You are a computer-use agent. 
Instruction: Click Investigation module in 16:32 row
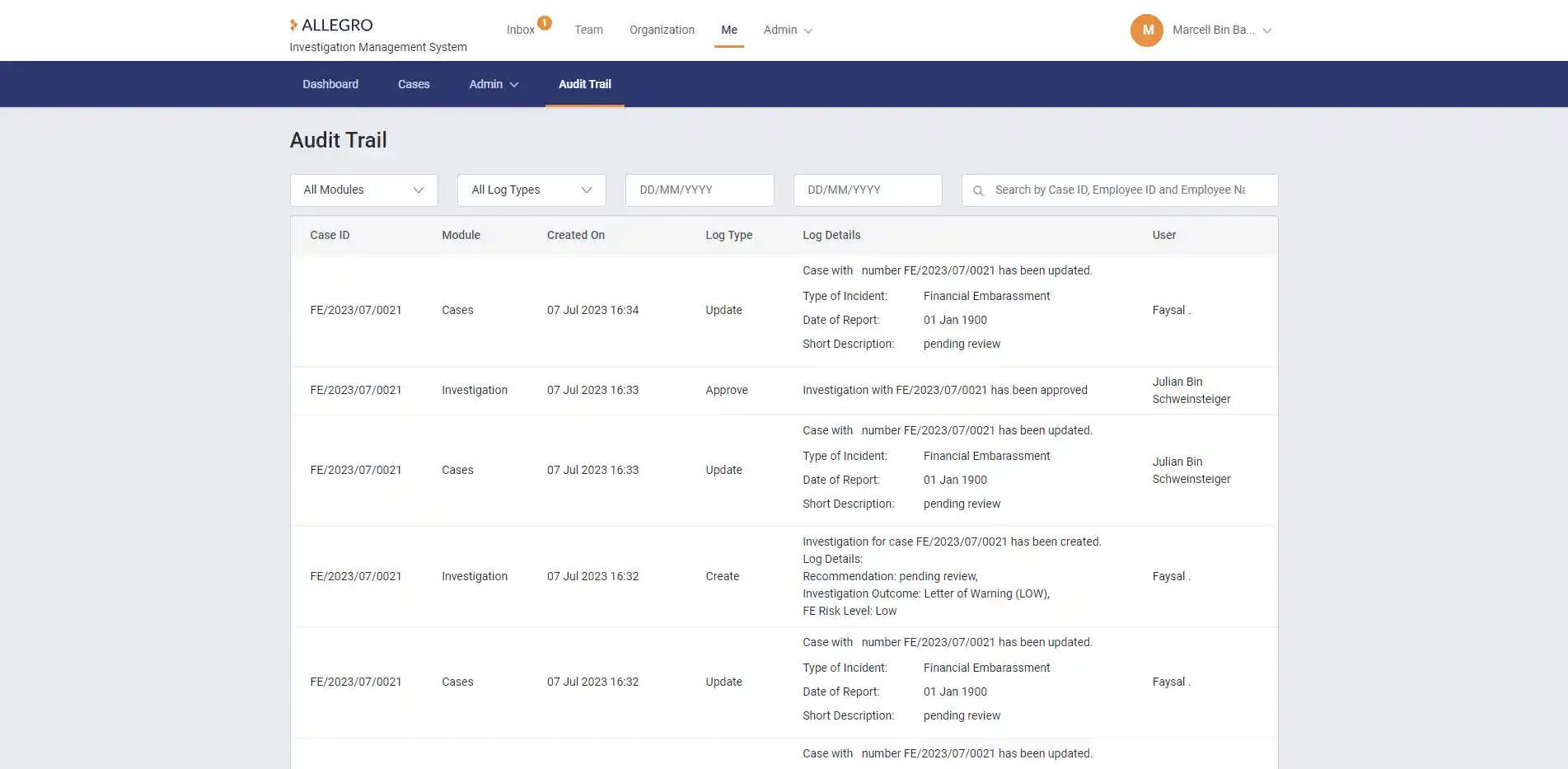[475, 576]
